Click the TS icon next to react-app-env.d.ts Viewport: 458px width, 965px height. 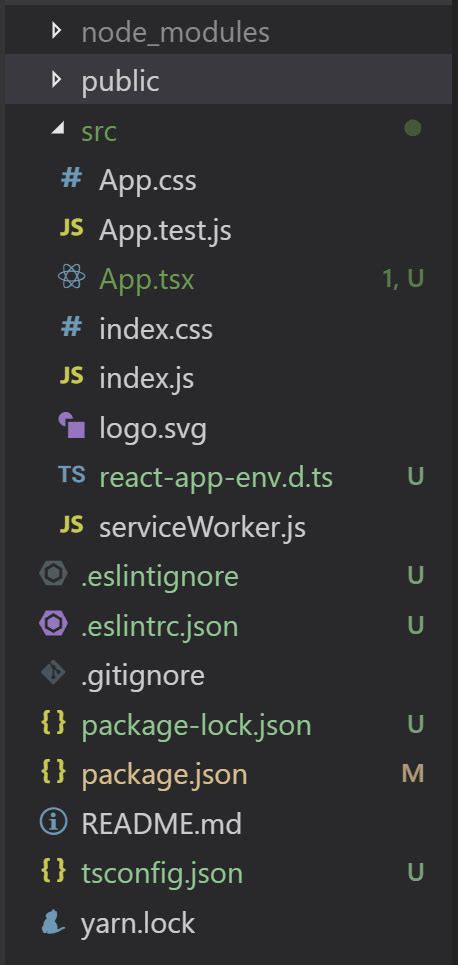click(71, 474)
